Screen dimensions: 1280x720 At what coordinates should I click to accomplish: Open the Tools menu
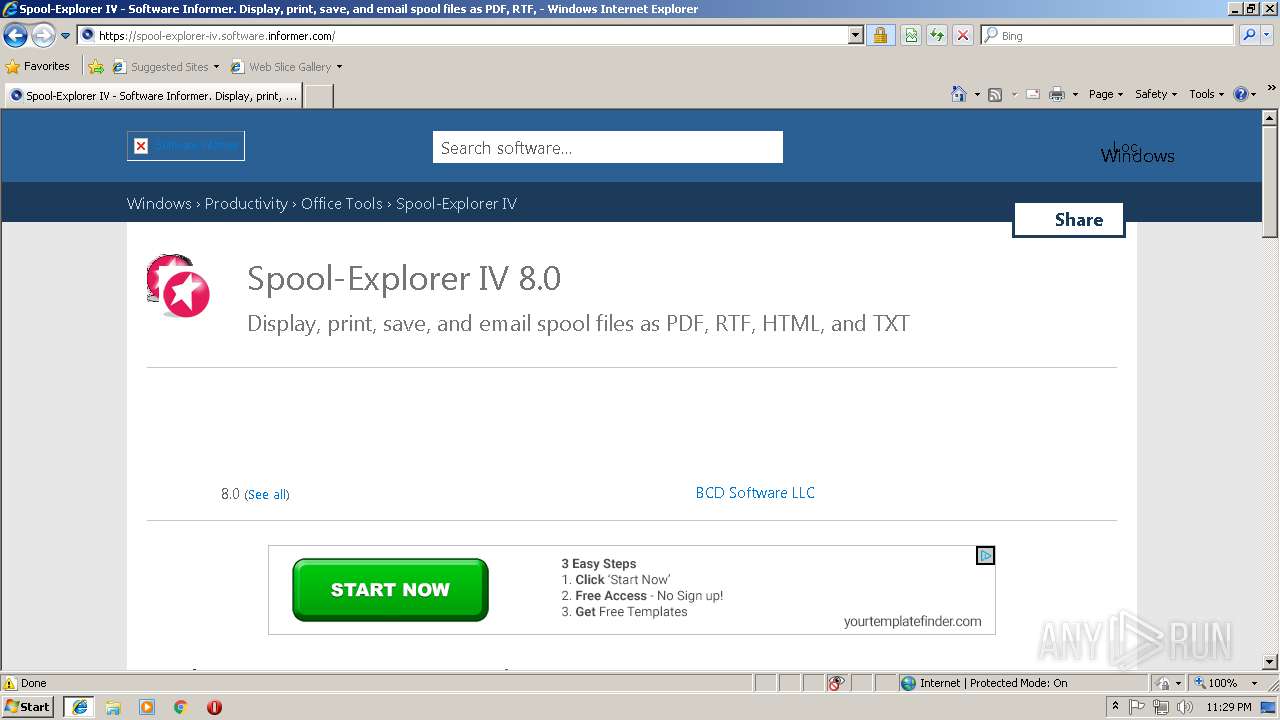[x=1206, y=94]
